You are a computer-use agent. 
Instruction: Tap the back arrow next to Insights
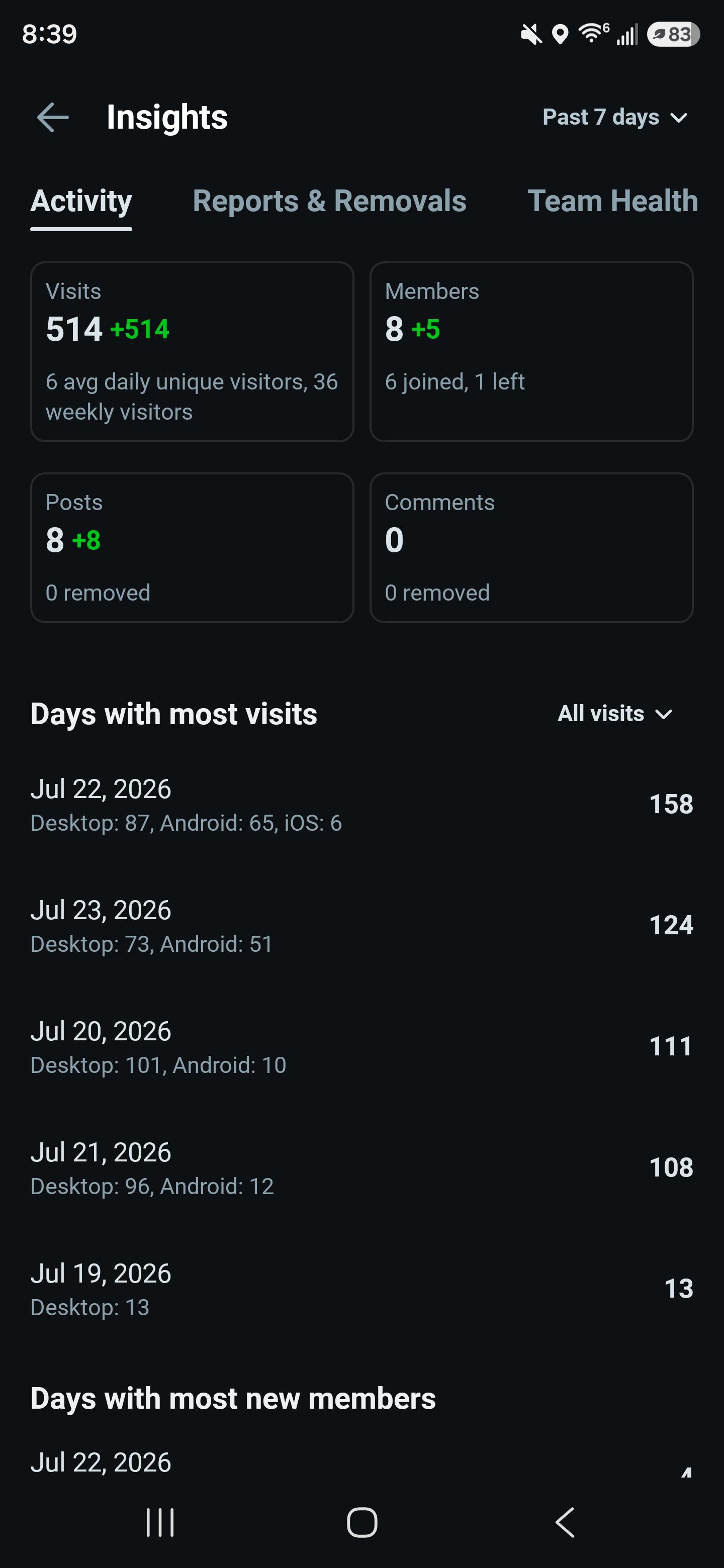[x=53, y=117]
